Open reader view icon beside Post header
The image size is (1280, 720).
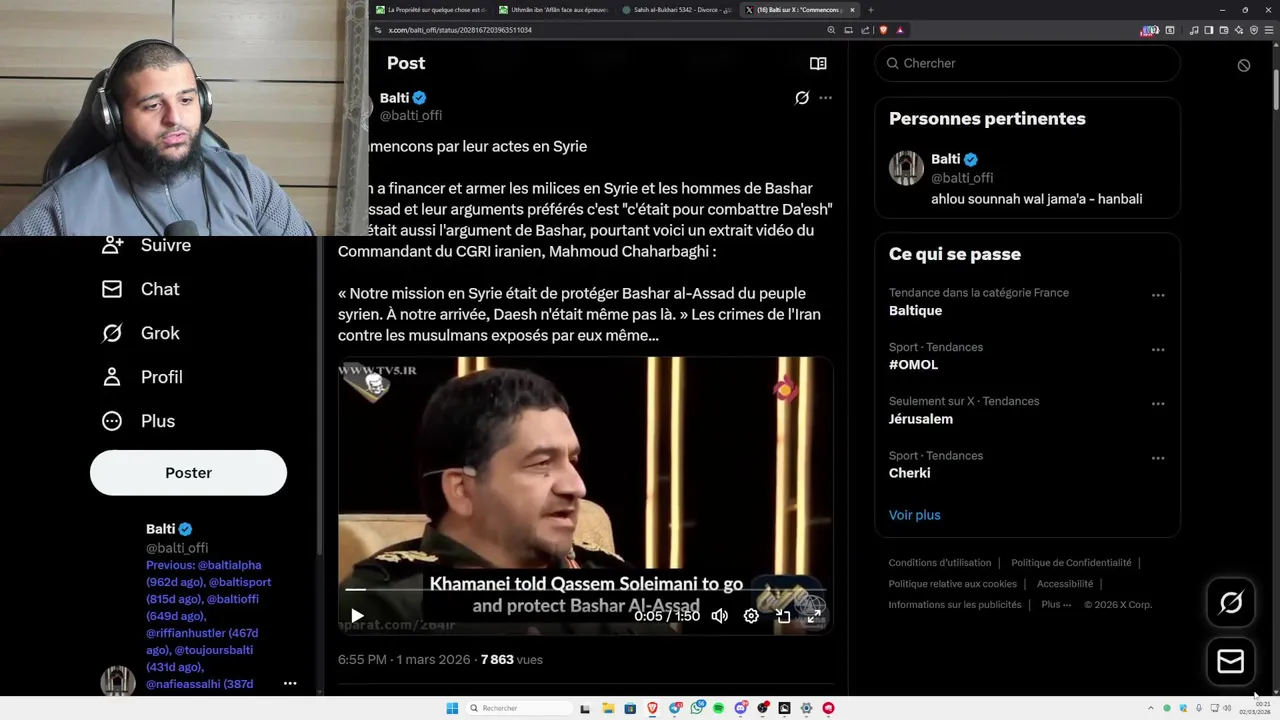click(x=818, y=63)
